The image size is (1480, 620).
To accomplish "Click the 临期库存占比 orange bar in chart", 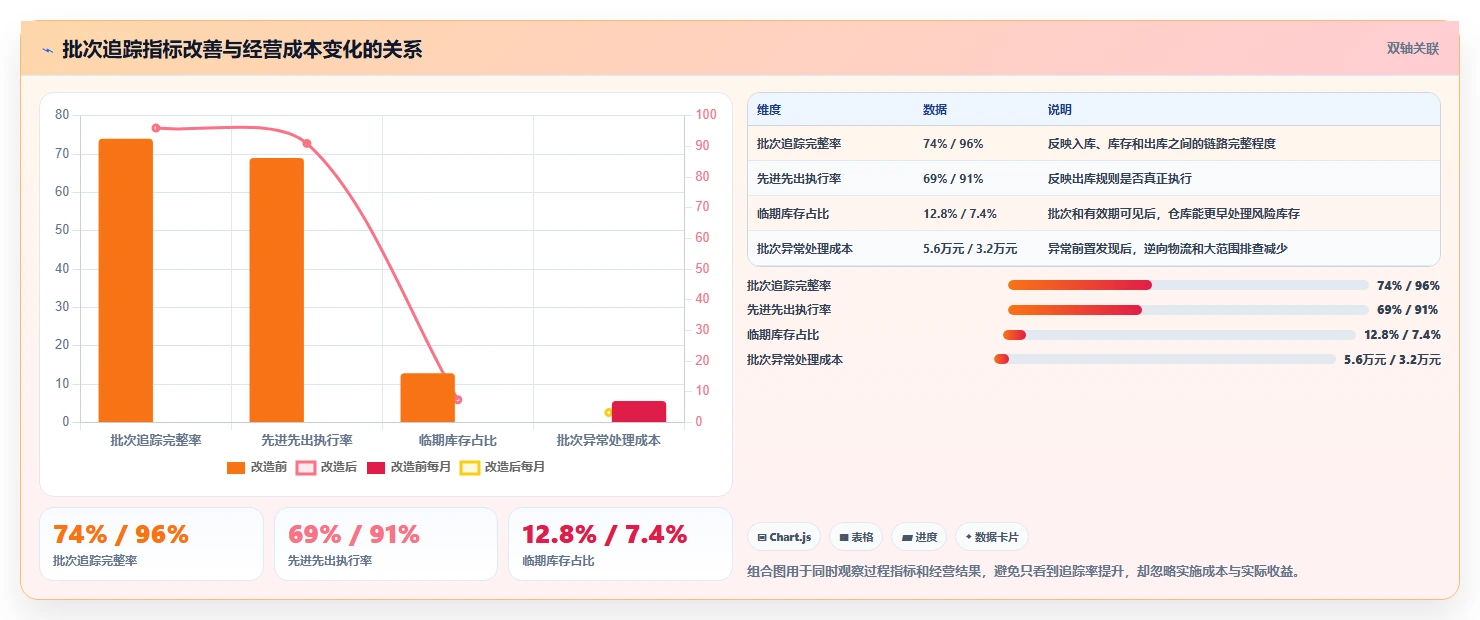I will coord(428,398).
